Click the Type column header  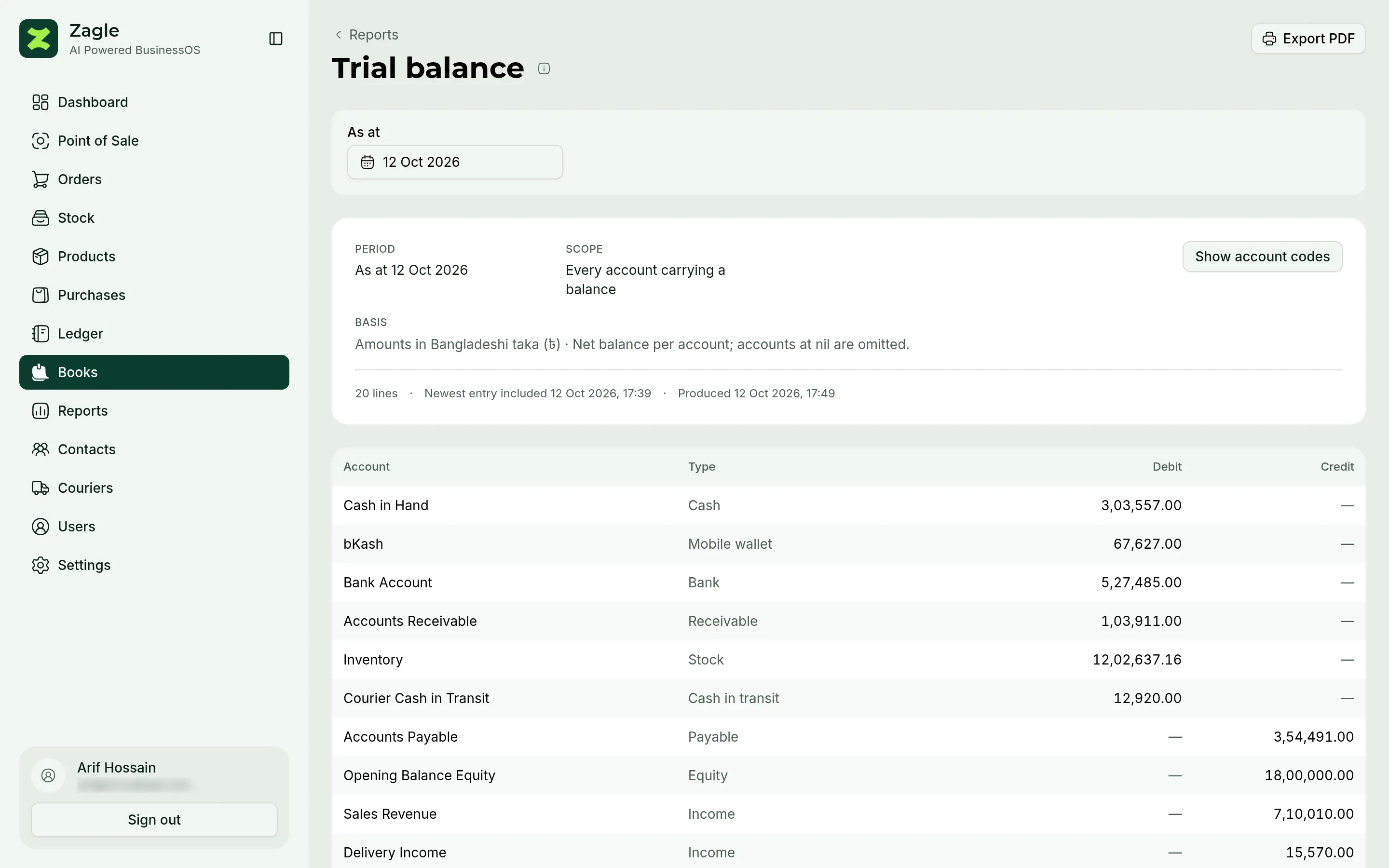701,467
